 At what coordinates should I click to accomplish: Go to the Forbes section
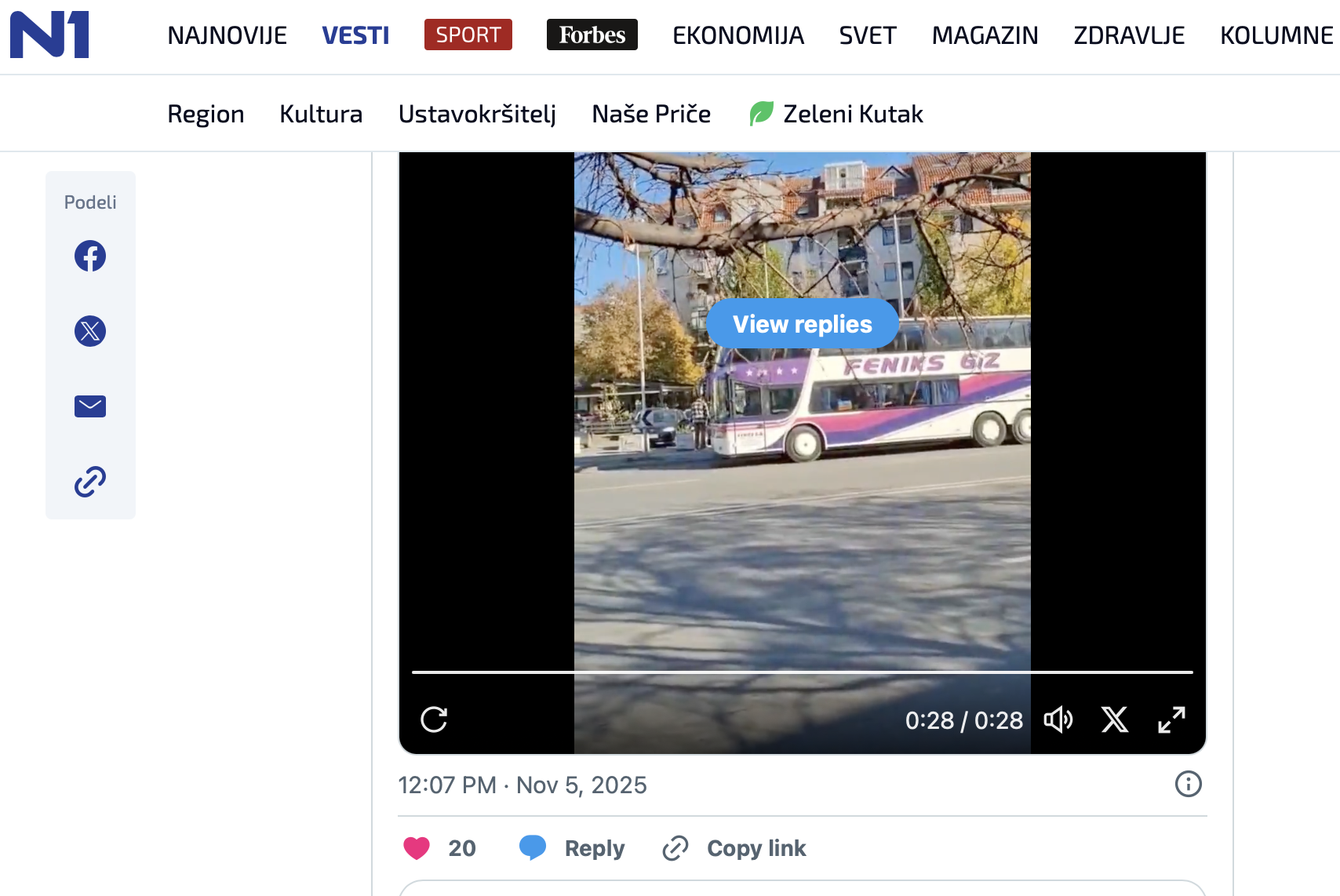point(592,35)
